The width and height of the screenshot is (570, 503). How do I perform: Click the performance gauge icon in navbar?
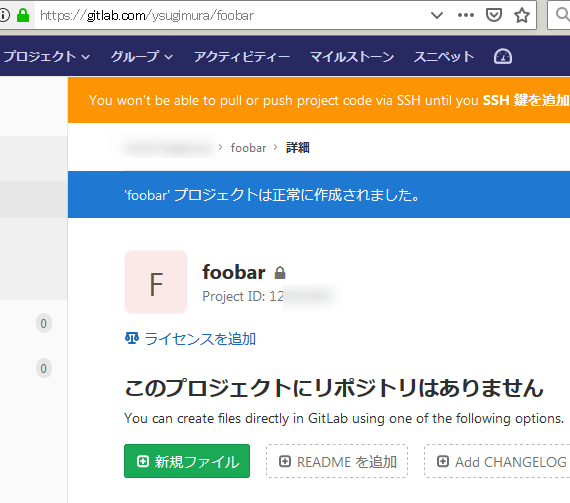(x=503, y=57)
